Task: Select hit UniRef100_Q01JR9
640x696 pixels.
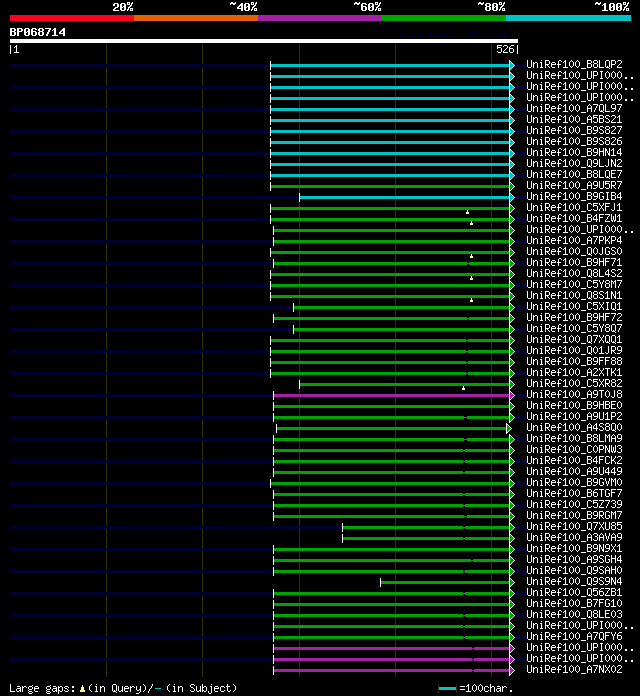Action: coord(574,351)
